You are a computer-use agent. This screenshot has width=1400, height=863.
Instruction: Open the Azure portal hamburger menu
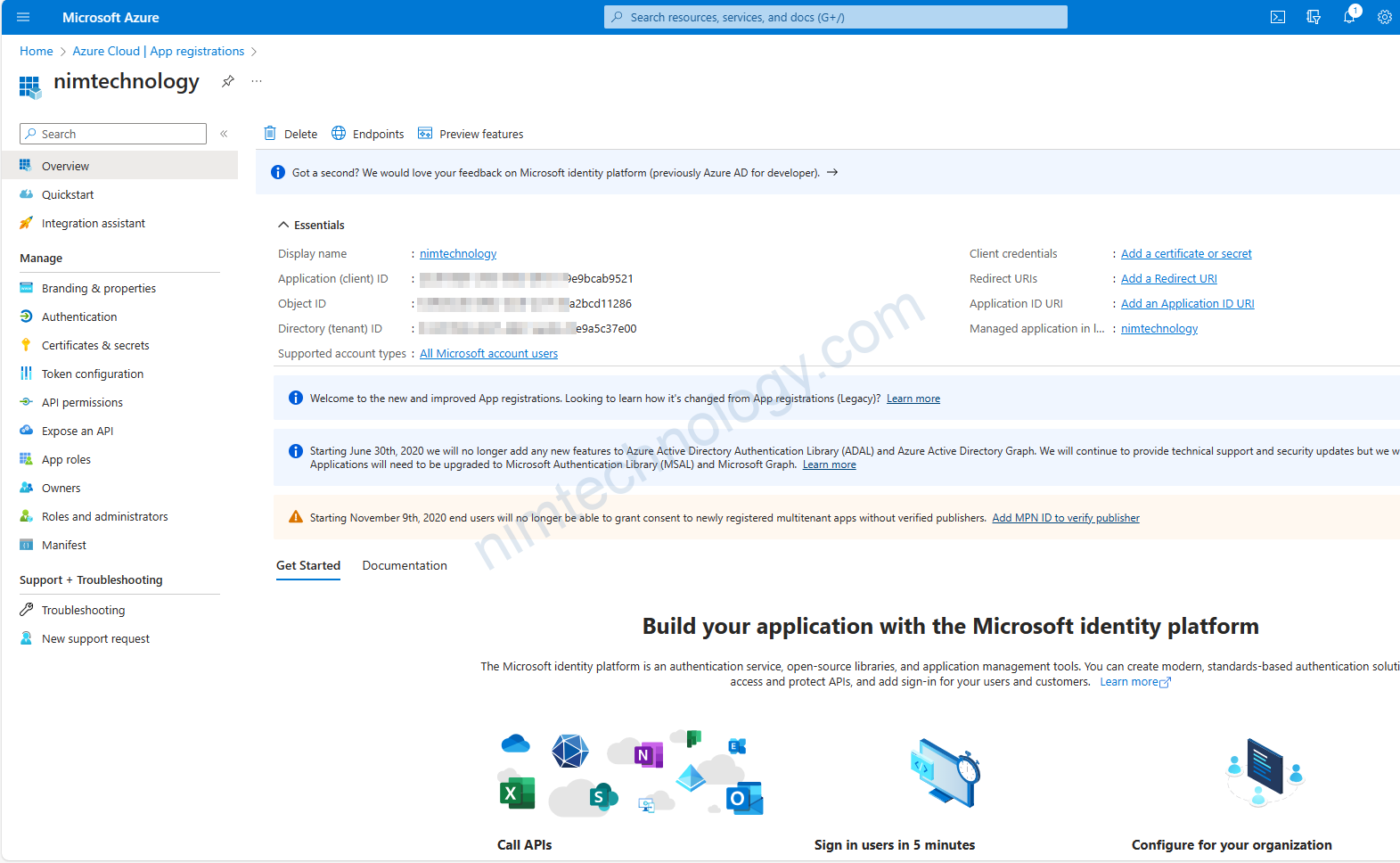[x=23, y=17]
